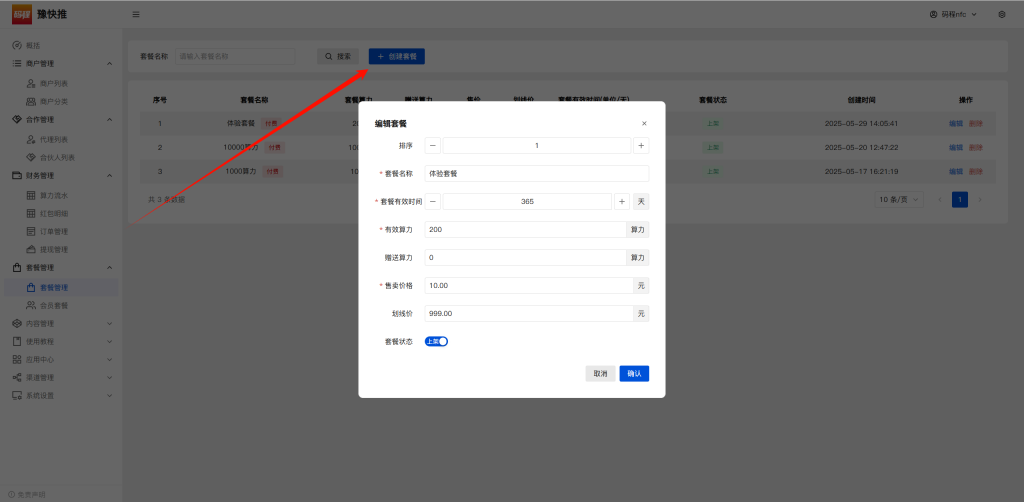Click the minus icon for 排序

point(433,145)
